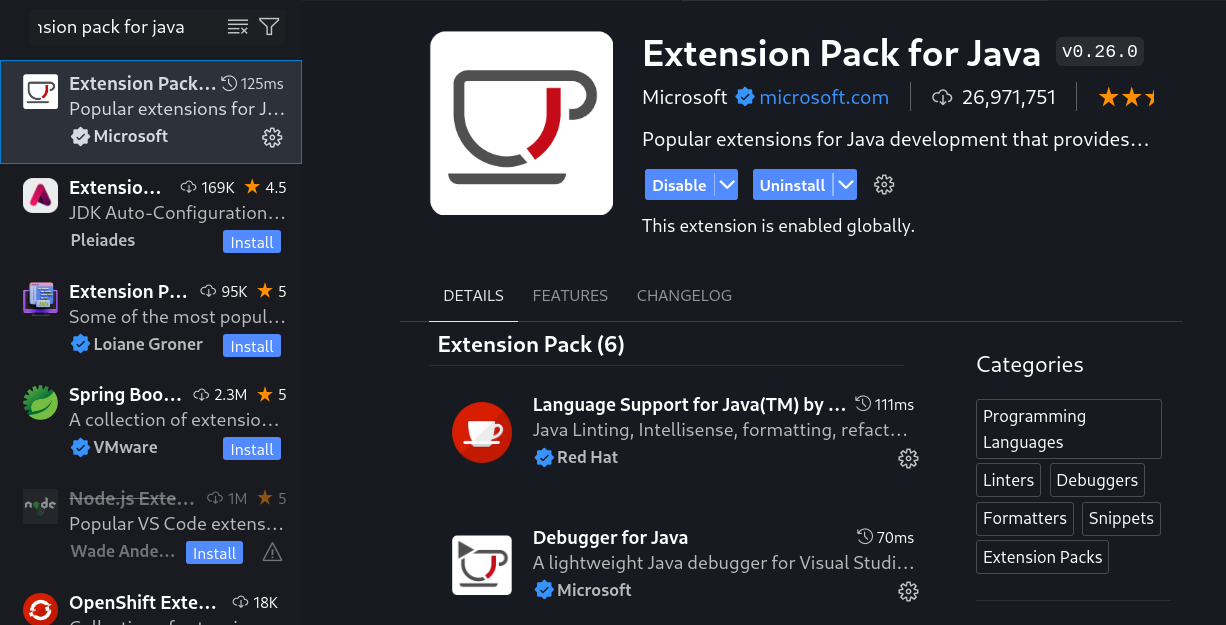Click the Spring Boot extension leaf icon
The height and width of the screenshot is (625, 1226).
[x=40, y=403]
